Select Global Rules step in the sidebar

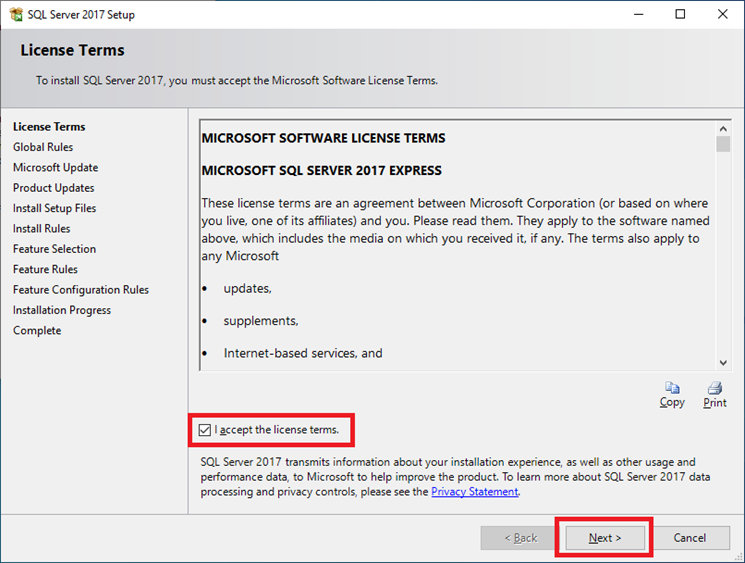click(x=43, y=147)
